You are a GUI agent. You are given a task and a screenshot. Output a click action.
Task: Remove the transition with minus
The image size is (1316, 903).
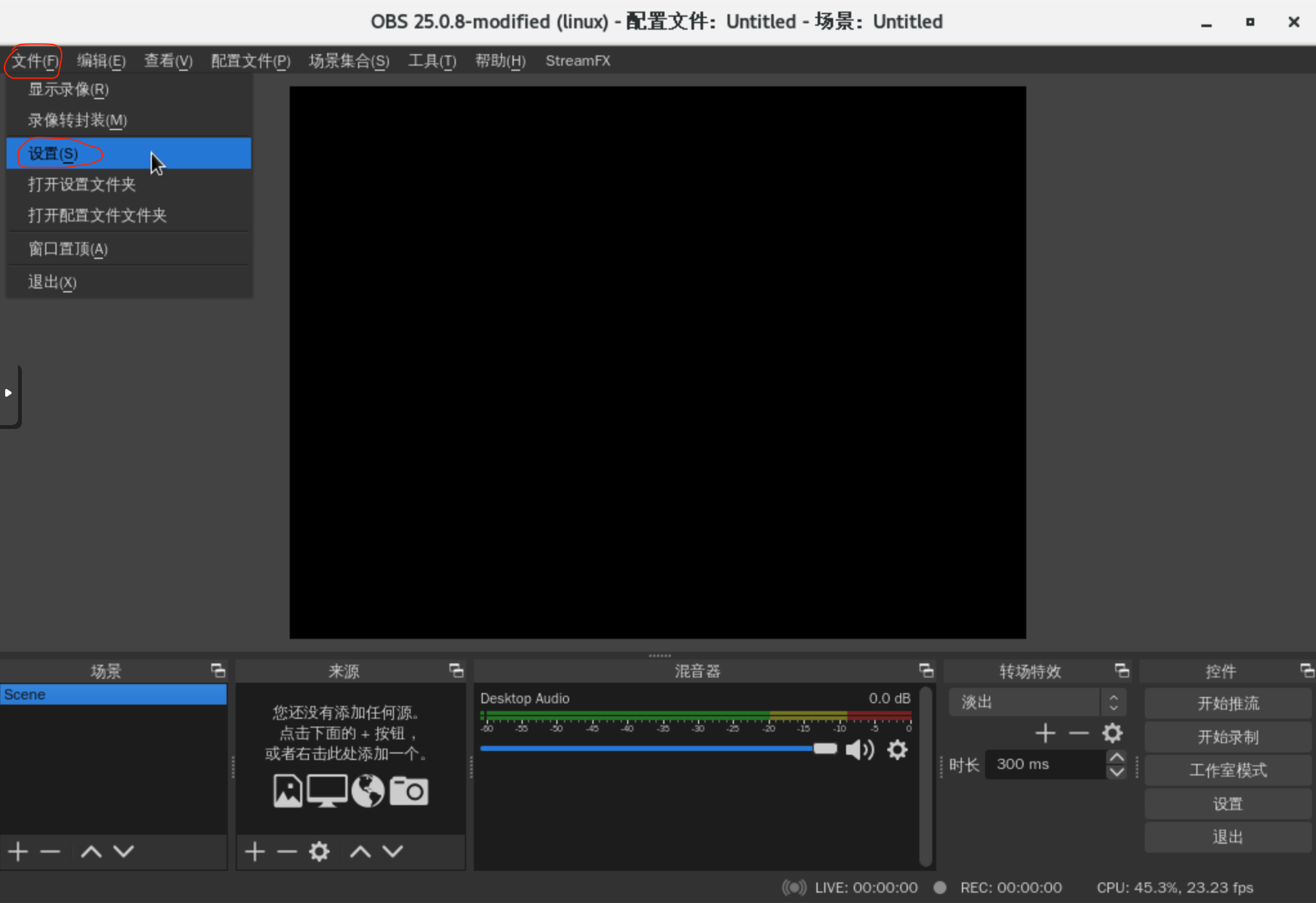tap(1078, 734)
